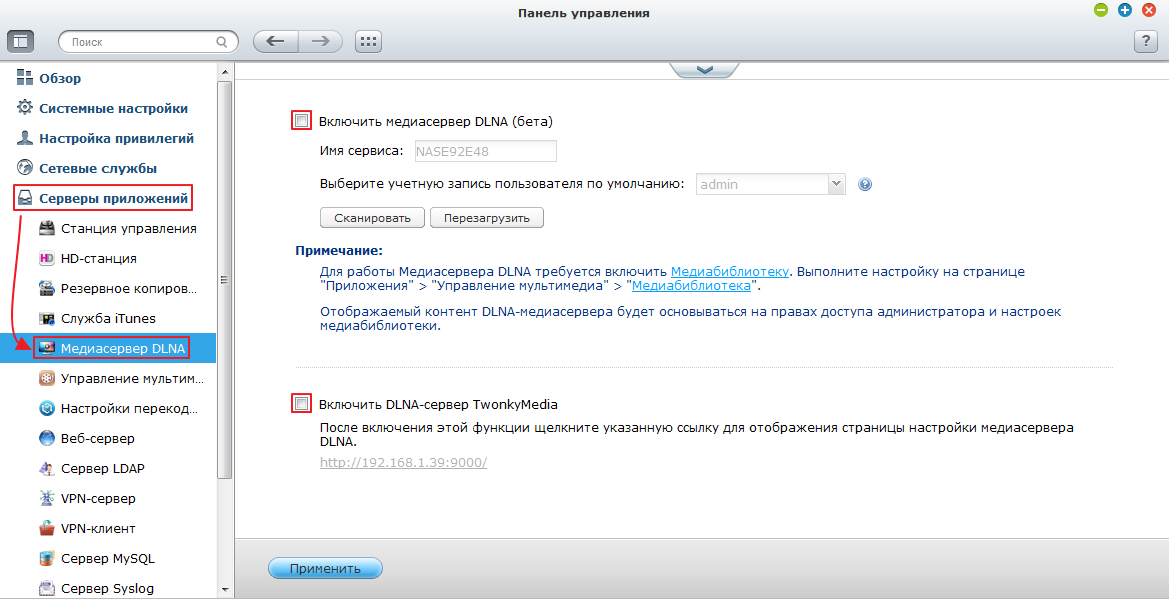This screenshot has width=1169, height=599.
Task: Open help via the question mark button
Action: 1145,42
